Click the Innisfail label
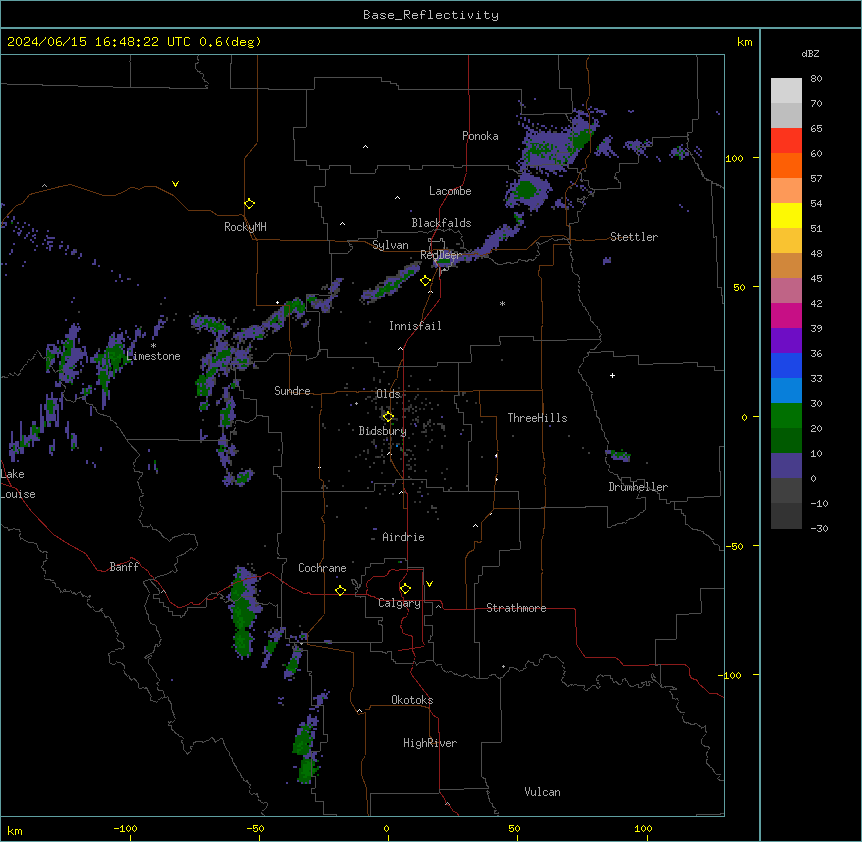Screen dimensions: 862x842 pos(415,326)
